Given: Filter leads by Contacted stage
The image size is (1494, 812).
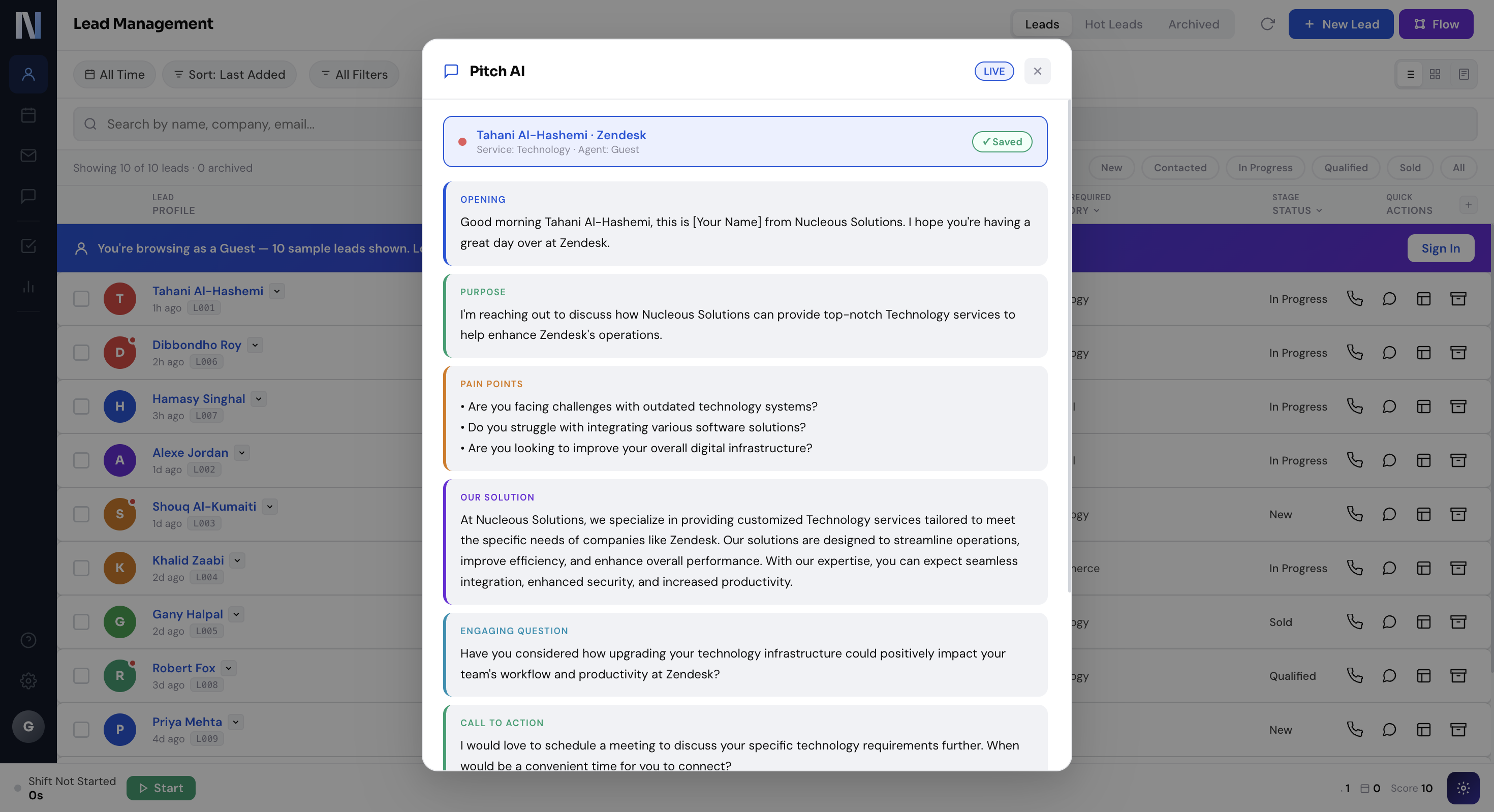Looking at the screenshot, I should [x=1179, y=168].
